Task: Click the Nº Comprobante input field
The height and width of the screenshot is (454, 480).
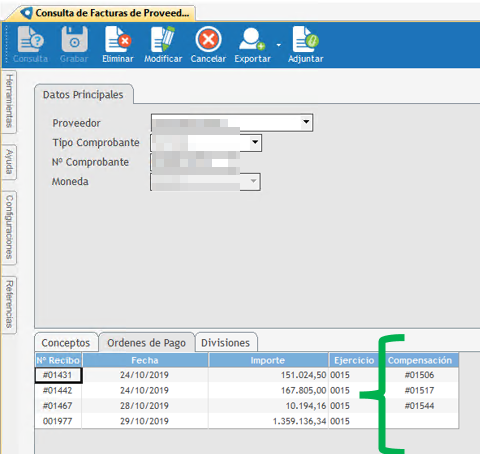Action: point(195,162)
